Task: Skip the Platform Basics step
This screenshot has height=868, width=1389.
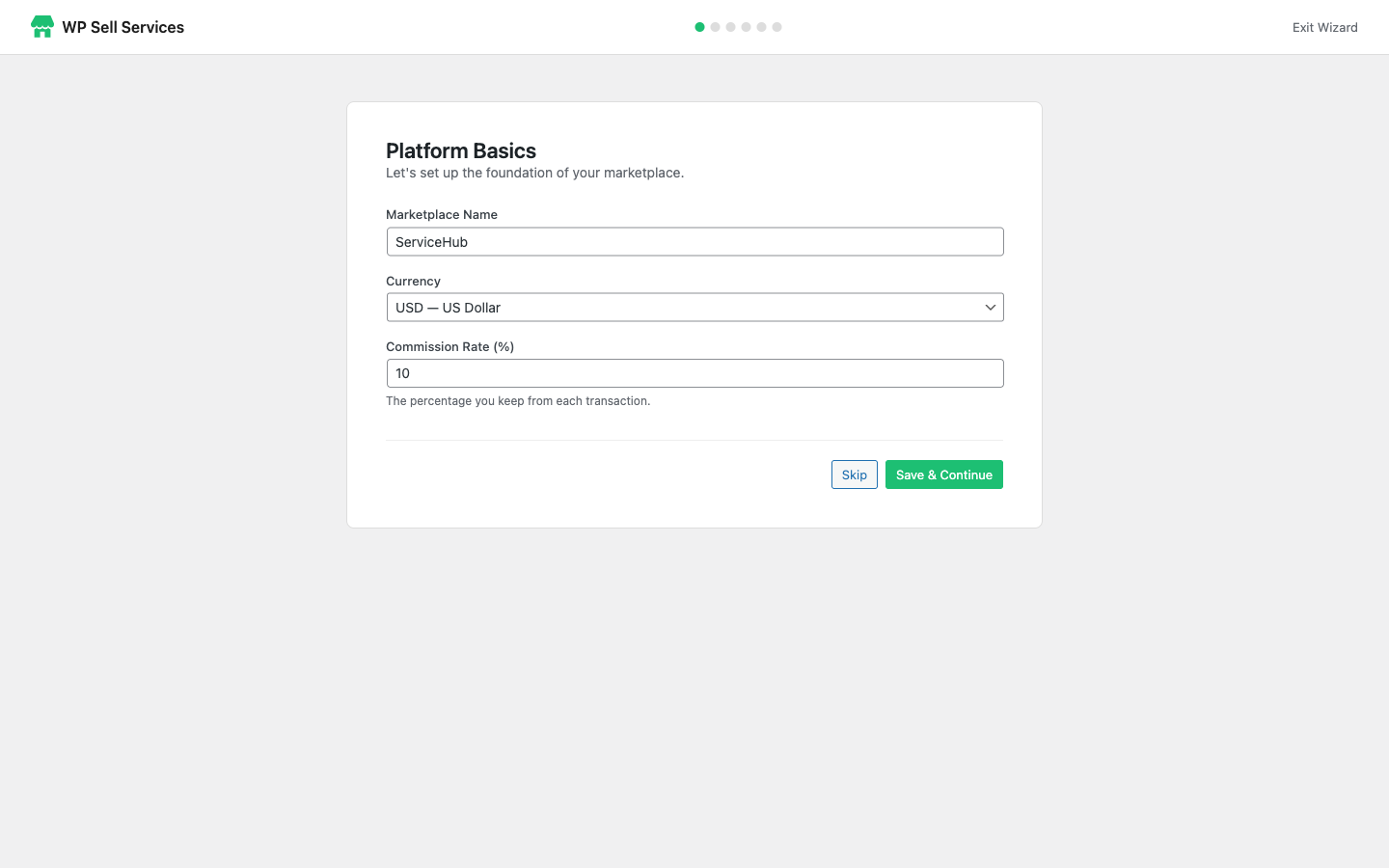Action: pyautogui.click(x=854, y=474)
